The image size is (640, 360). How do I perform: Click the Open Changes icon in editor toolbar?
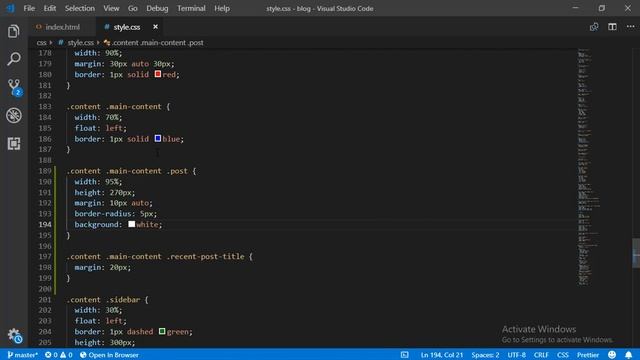(594, 27)
